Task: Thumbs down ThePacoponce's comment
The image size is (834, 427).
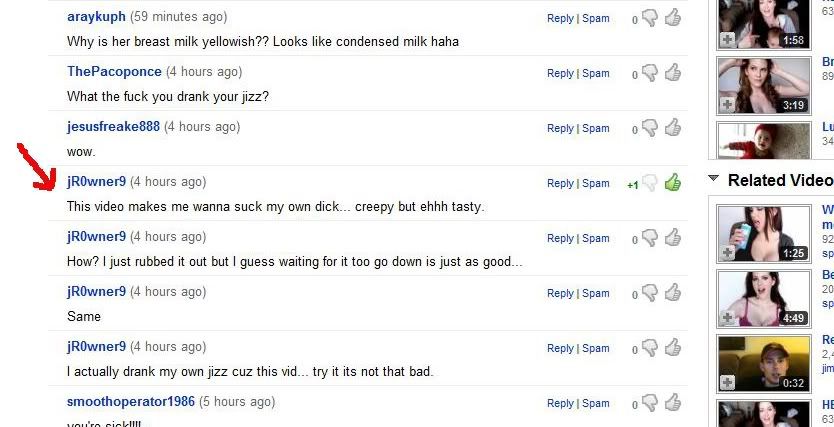Action: 650,73
